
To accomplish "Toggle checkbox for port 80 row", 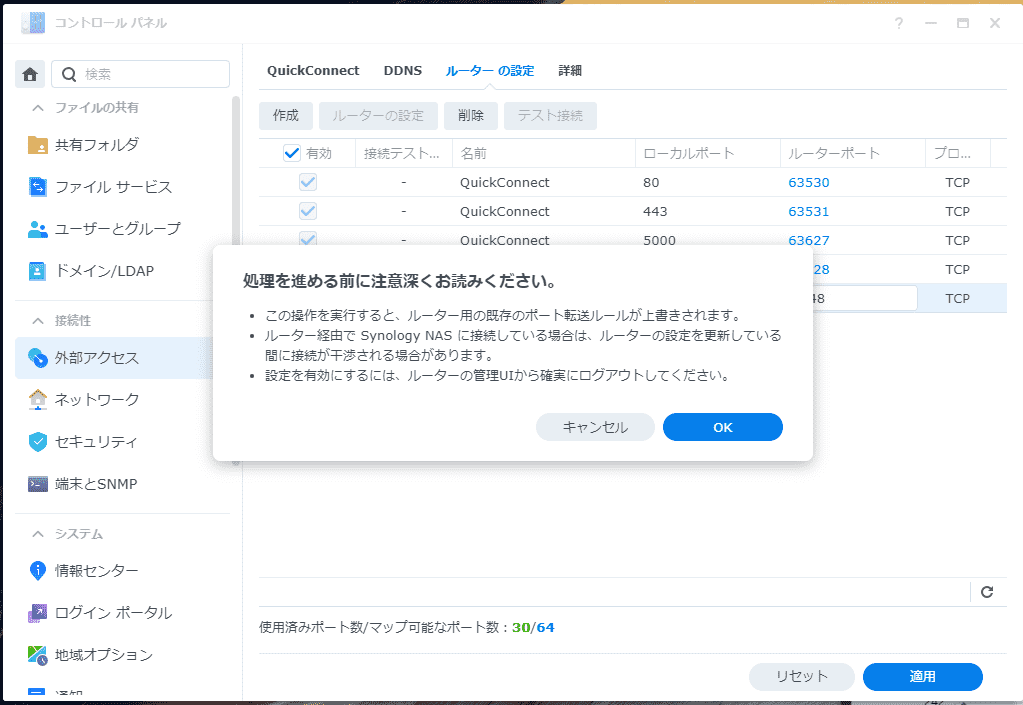I will coord(308,182).
